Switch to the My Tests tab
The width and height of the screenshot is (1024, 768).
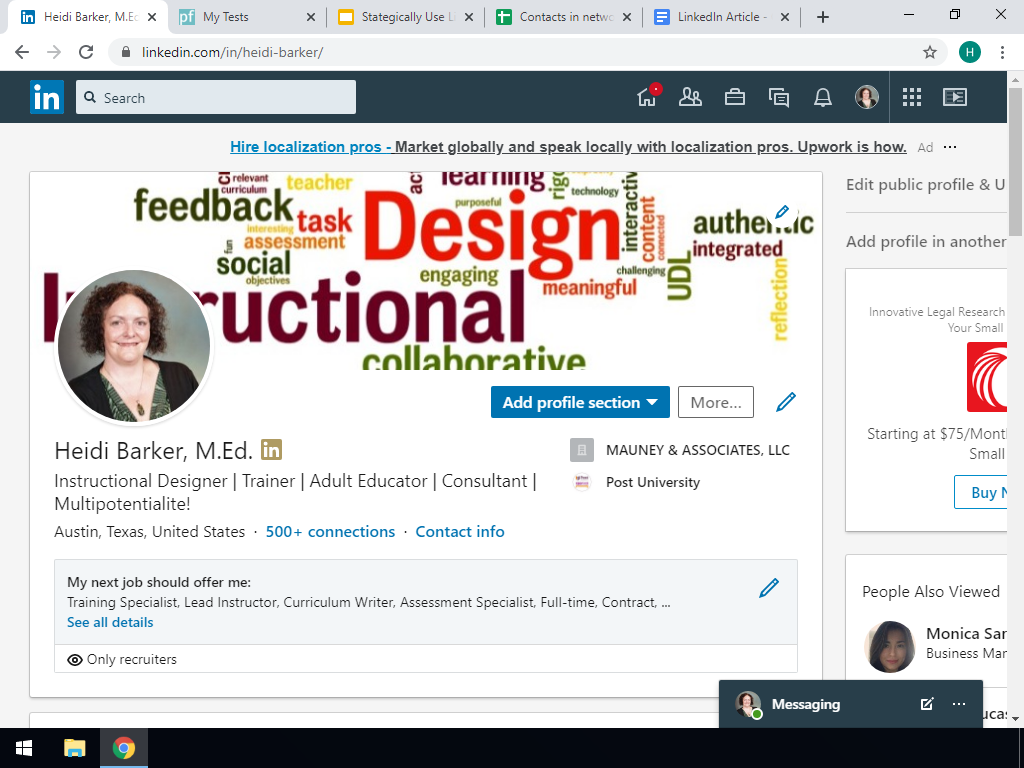tap(247, 17)
